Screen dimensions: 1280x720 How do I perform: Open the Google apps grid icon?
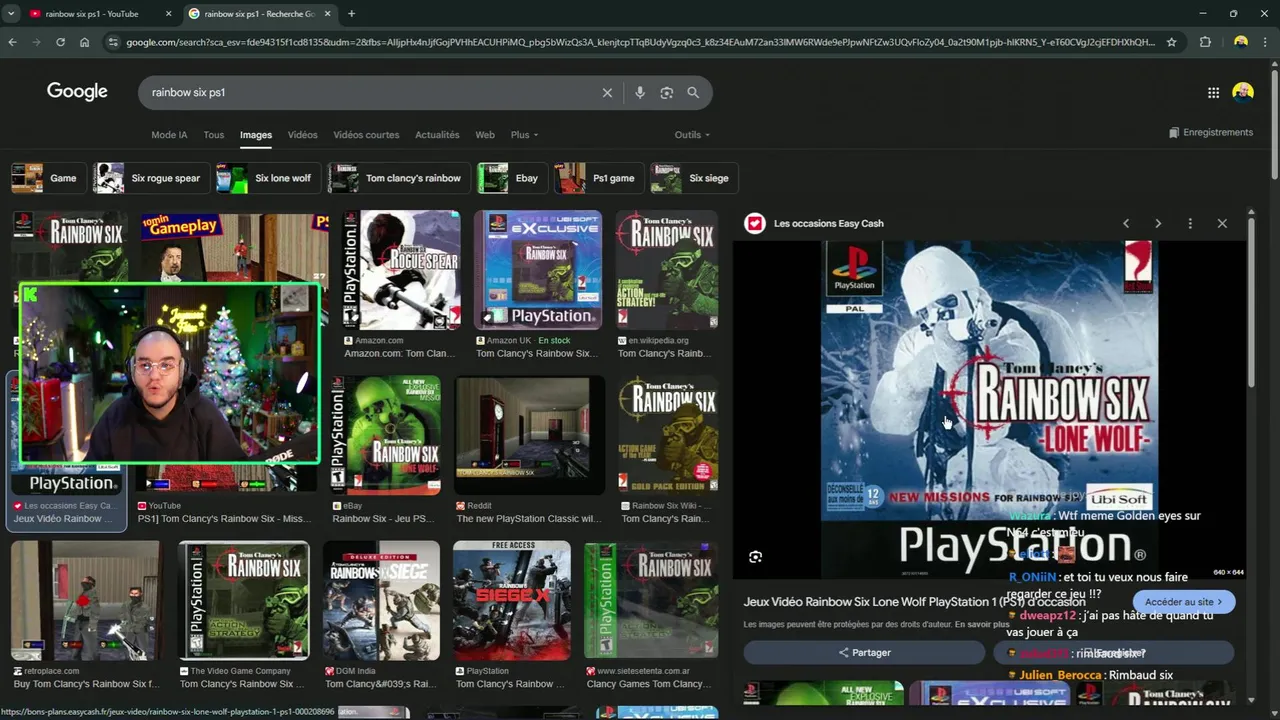(1213, 92)
